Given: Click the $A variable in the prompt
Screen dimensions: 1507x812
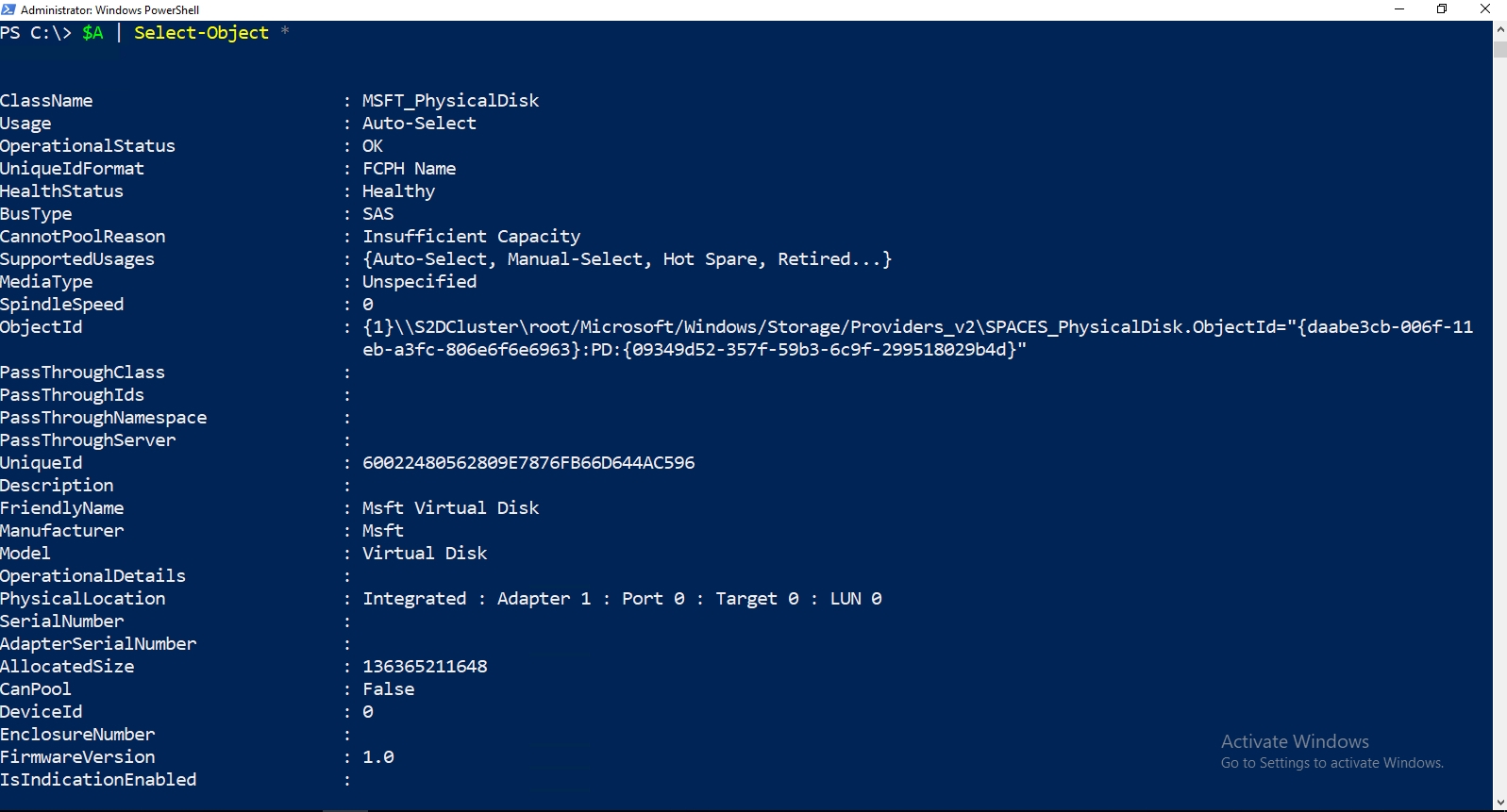Looking at the screenshot, I should [x=92, y=33].
